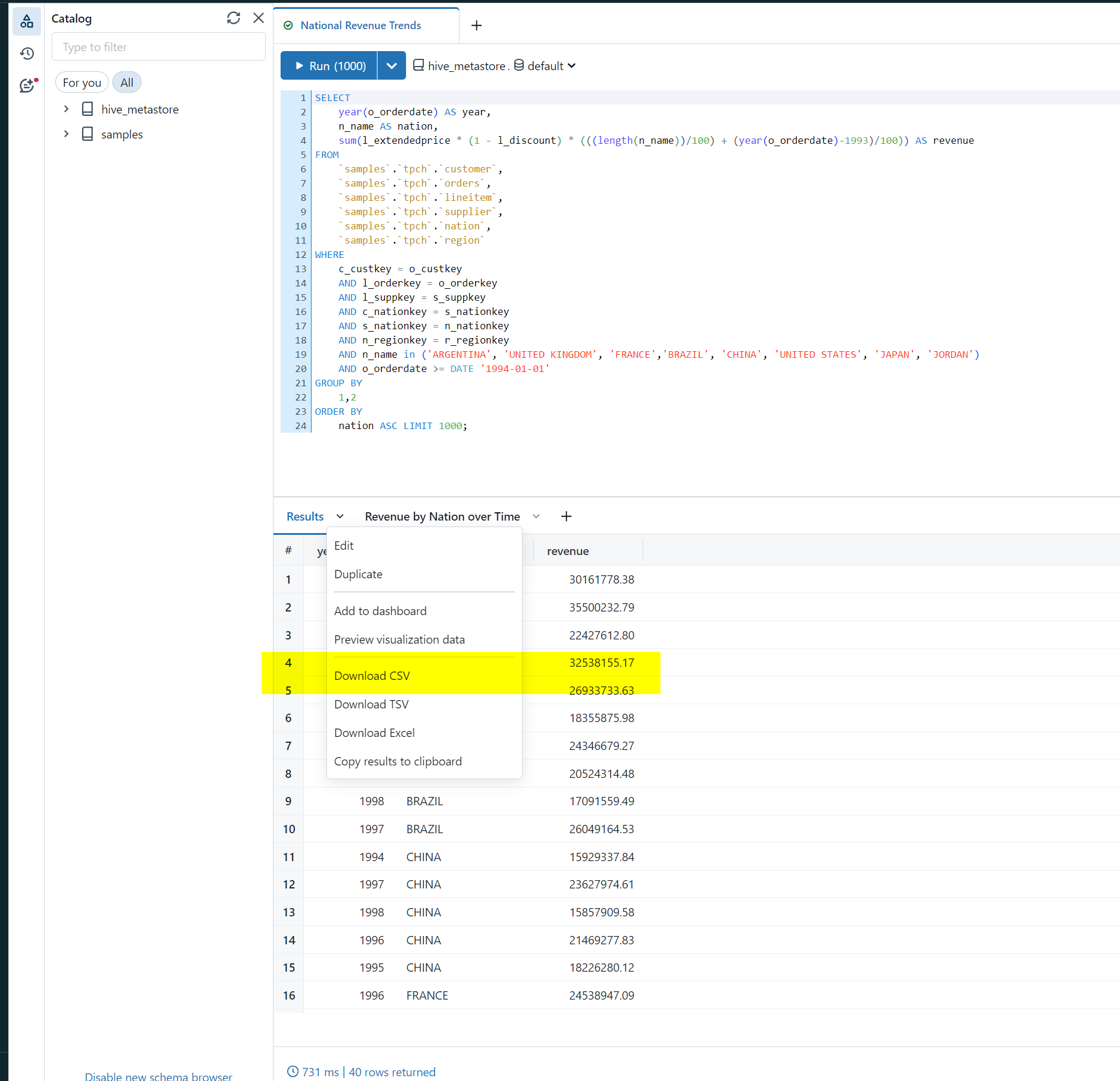This screenshot has width=1120, height=1081.
Task: Run the query with Run (1000)
Action: pyautogui.click(x=329, y=66)
